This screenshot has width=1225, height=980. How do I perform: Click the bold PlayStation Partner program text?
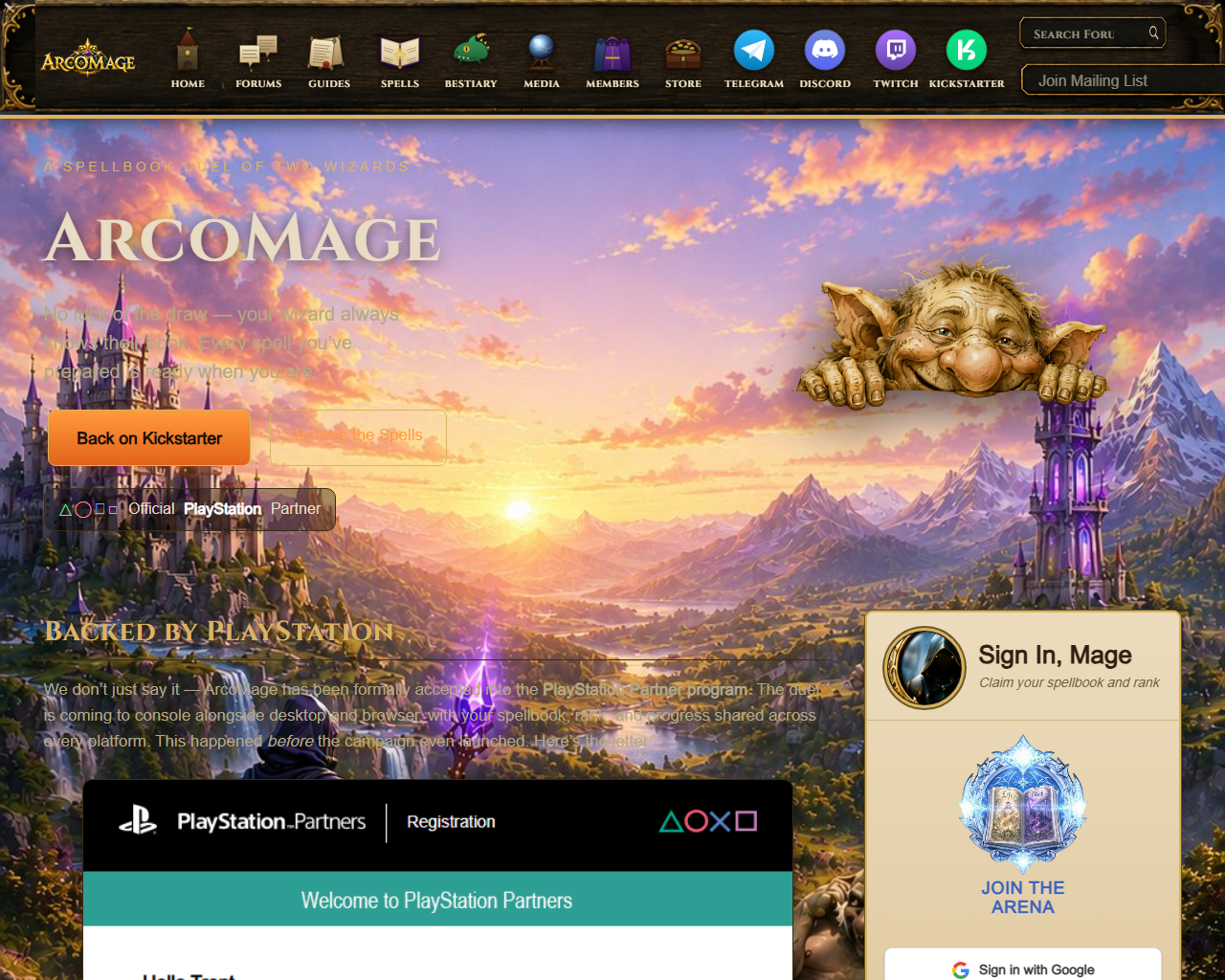646,689
